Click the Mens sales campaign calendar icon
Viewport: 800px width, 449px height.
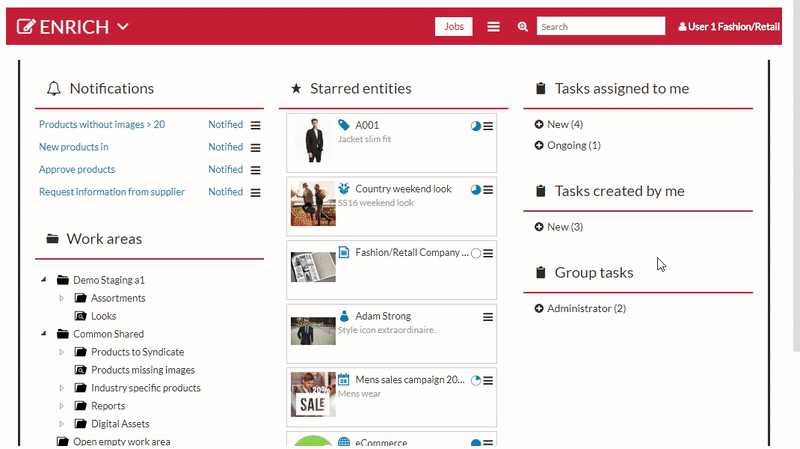click(x=344, y=380)
